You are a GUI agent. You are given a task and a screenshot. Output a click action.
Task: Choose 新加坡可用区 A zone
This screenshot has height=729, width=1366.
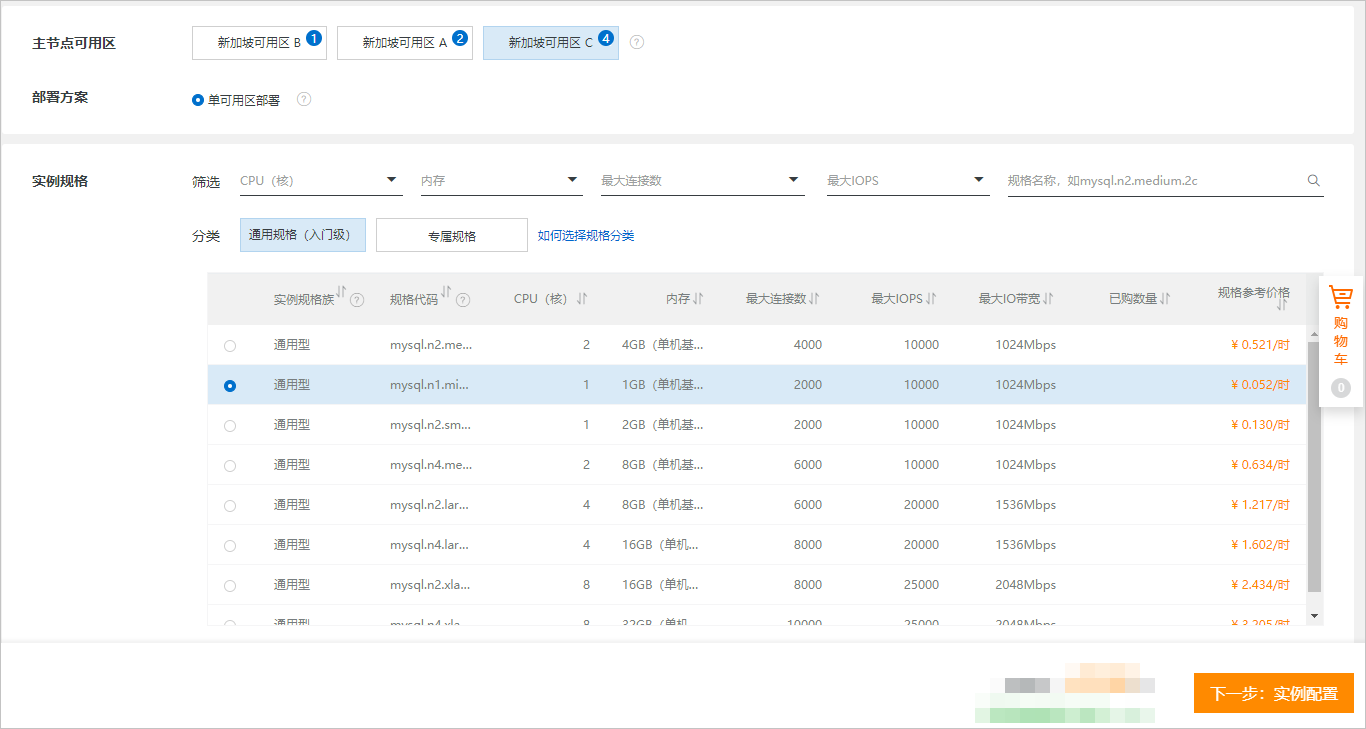[404, 43]
